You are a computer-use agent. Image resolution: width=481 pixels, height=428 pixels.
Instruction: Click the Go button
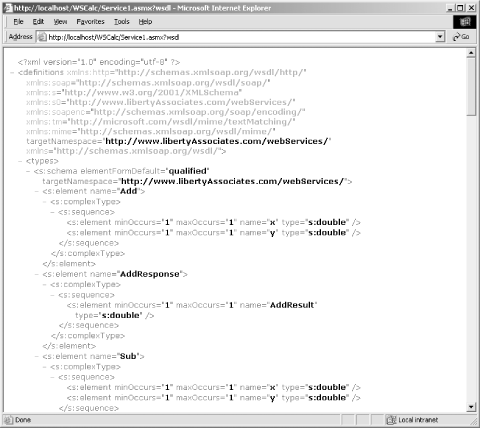pyautogui.click(x=461, y=37)
